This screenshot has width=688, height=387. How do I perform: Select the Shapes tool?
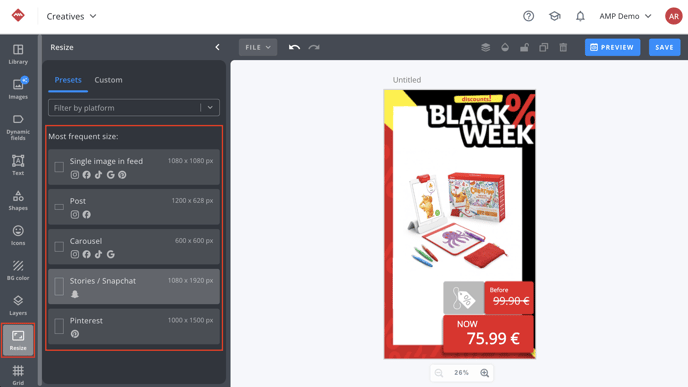(x=18, y=201)
